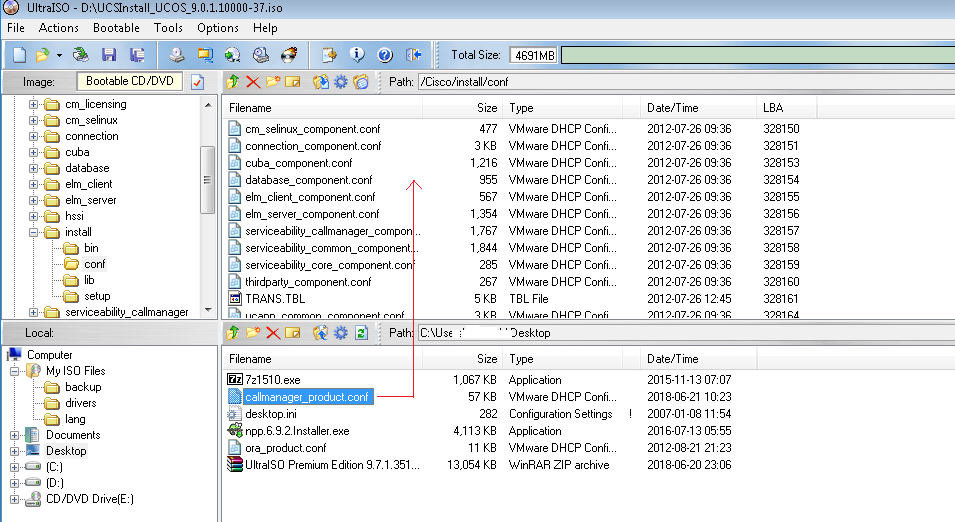Select the conf folder in image tree
The image size is (955, 522).
[94, 264]
